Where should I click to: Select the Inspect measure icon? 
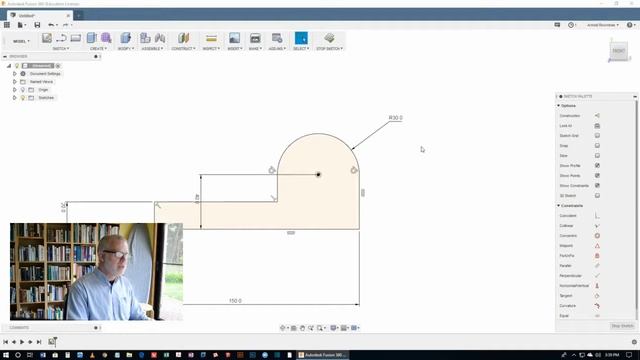pos(211,38)
